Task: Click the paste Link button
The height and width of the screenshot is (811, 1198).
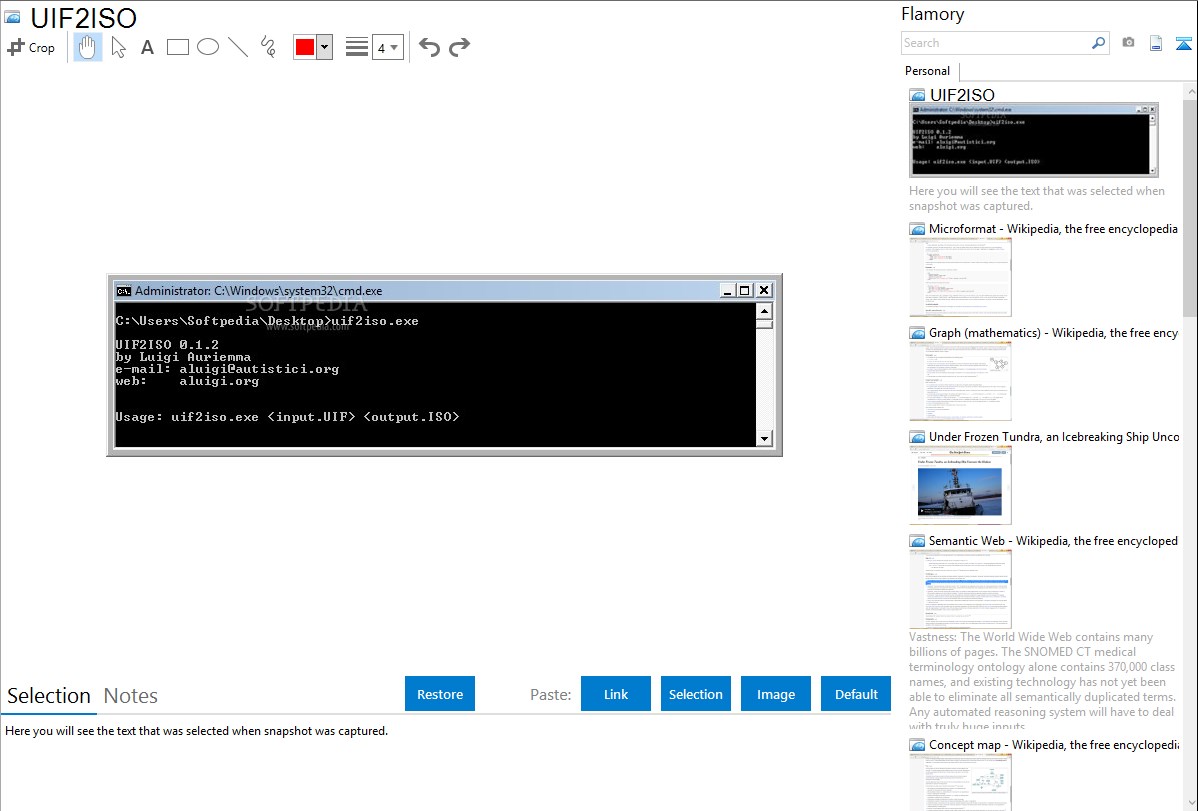Action: tap(616, 694)
